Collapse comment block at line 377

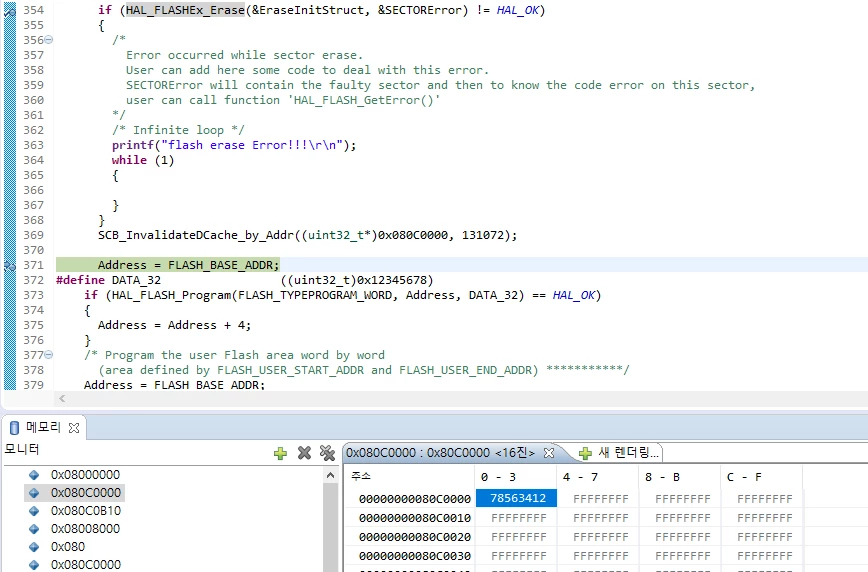click(x=49, y=355)
